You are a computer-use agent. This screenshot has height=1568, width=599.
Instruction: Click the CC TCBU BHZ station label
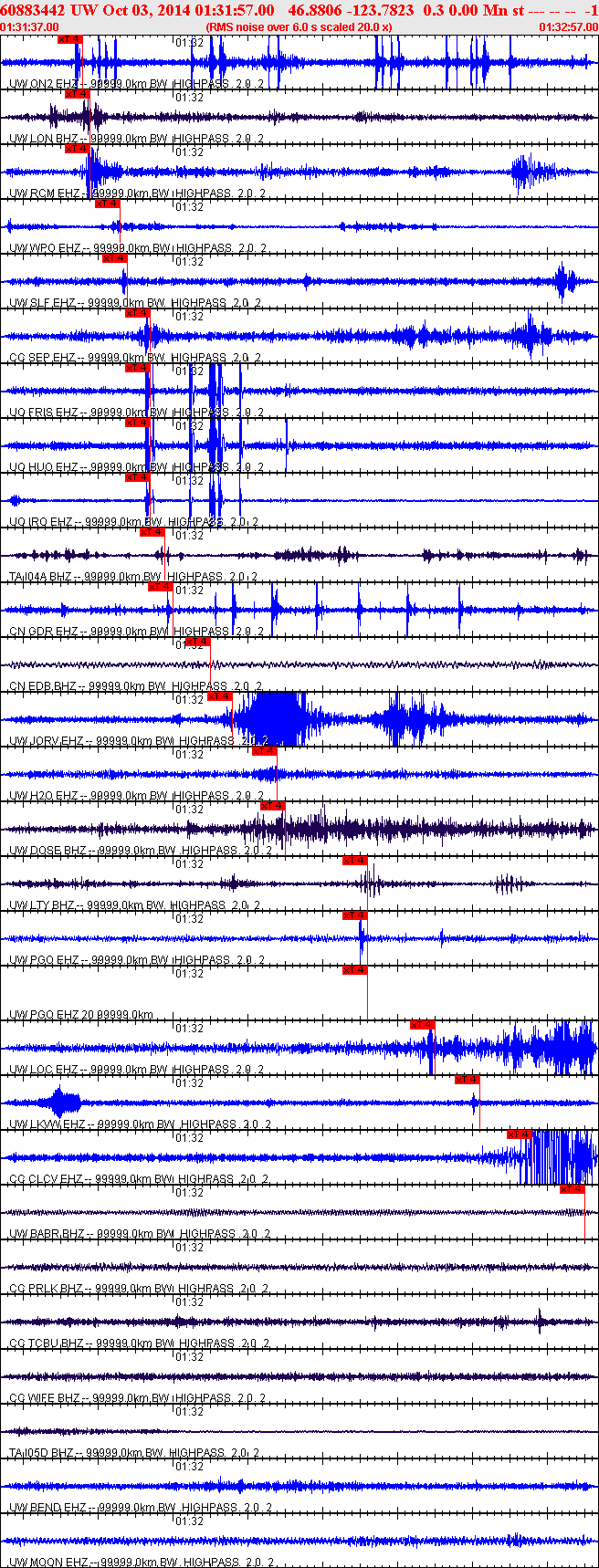tap(139, 1343)
